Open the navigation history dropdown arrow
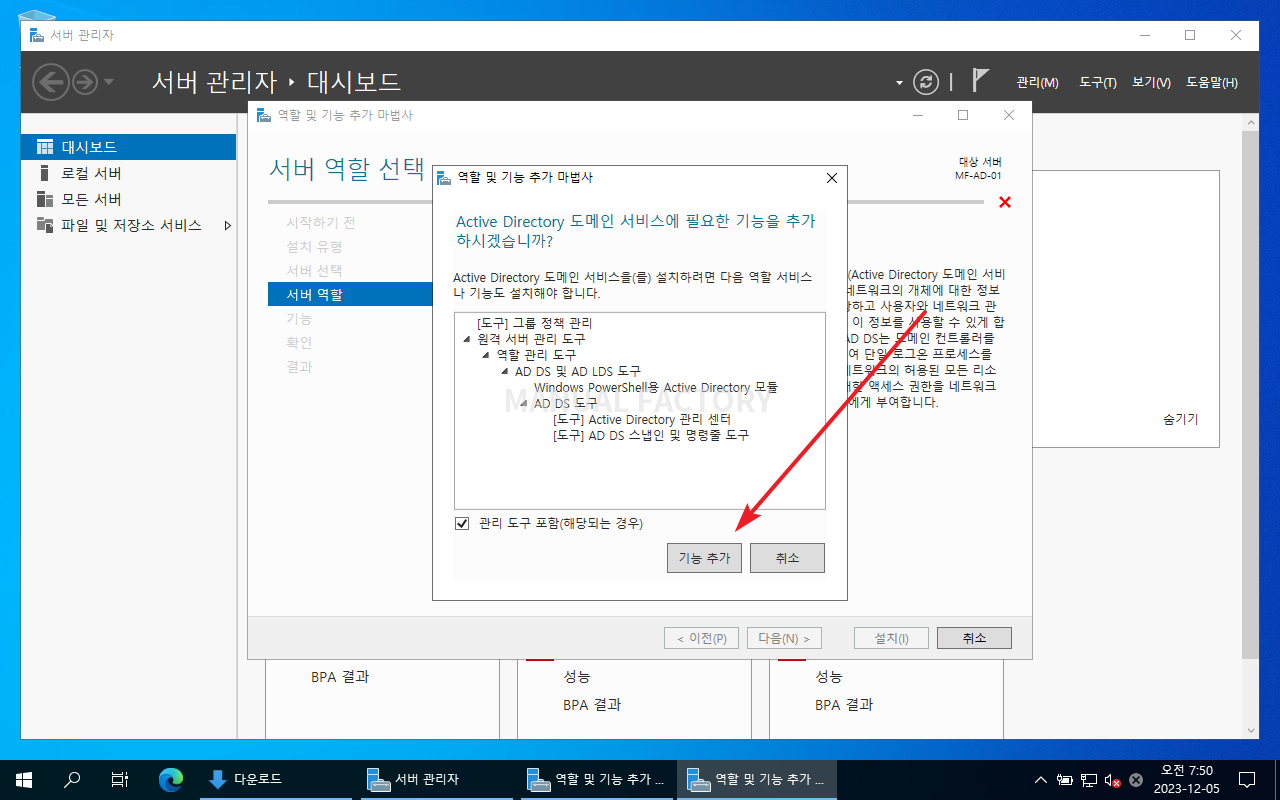1280x800 pixels. [109, 82]
